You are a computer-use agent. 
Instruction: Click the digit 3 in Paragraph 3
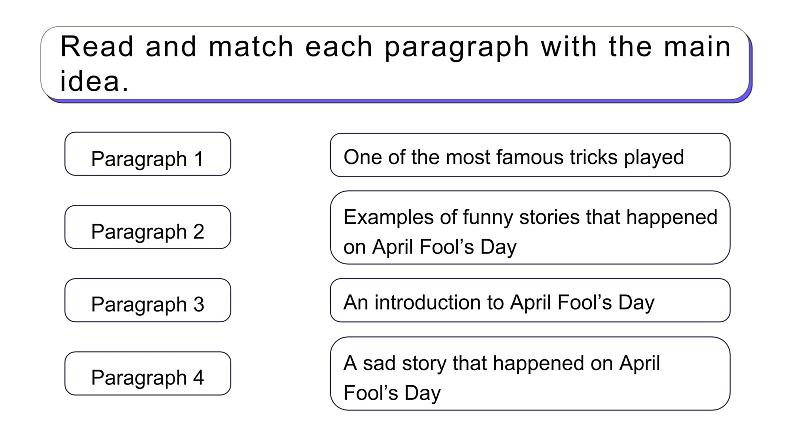tap(198, 305)
